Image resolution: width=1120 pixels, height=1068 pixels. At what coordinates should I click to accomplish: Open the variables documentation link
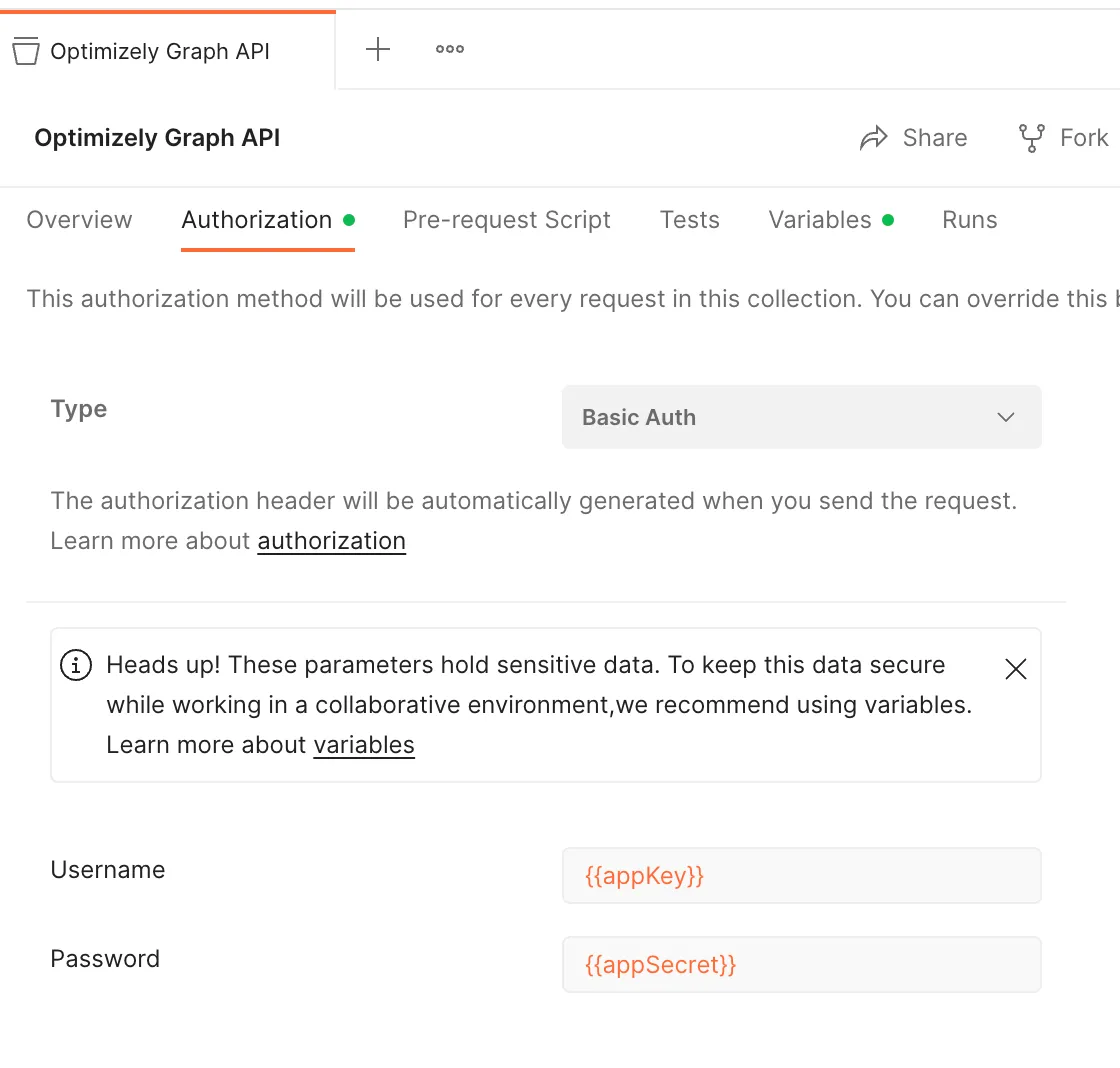pos(364,745)
